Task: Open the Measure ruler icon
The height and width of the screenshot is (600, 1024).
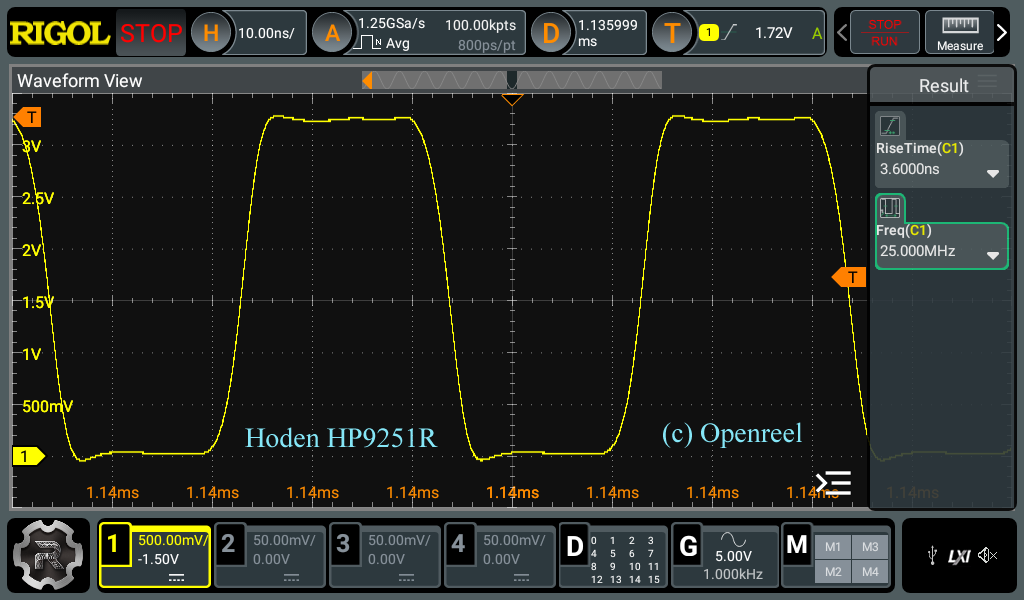Action: tap(959, 32)
